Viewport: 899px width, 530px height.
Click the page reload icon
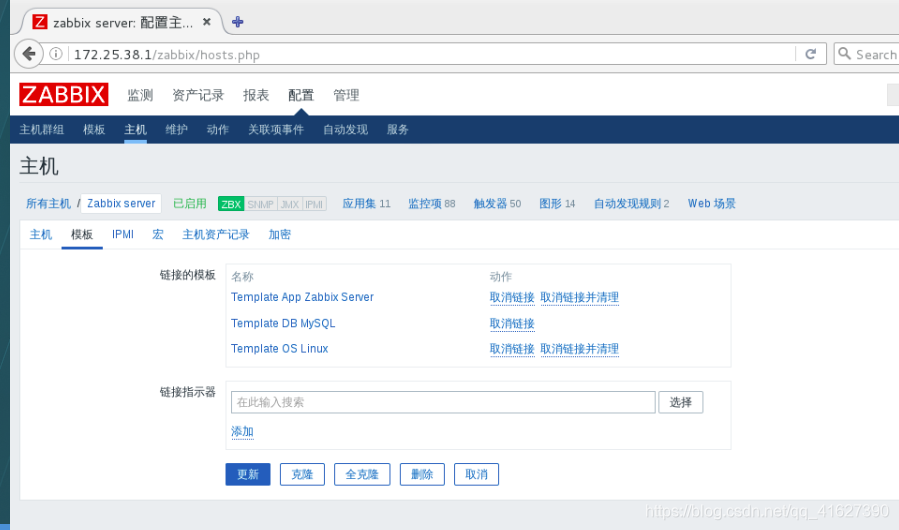[810, 54]
